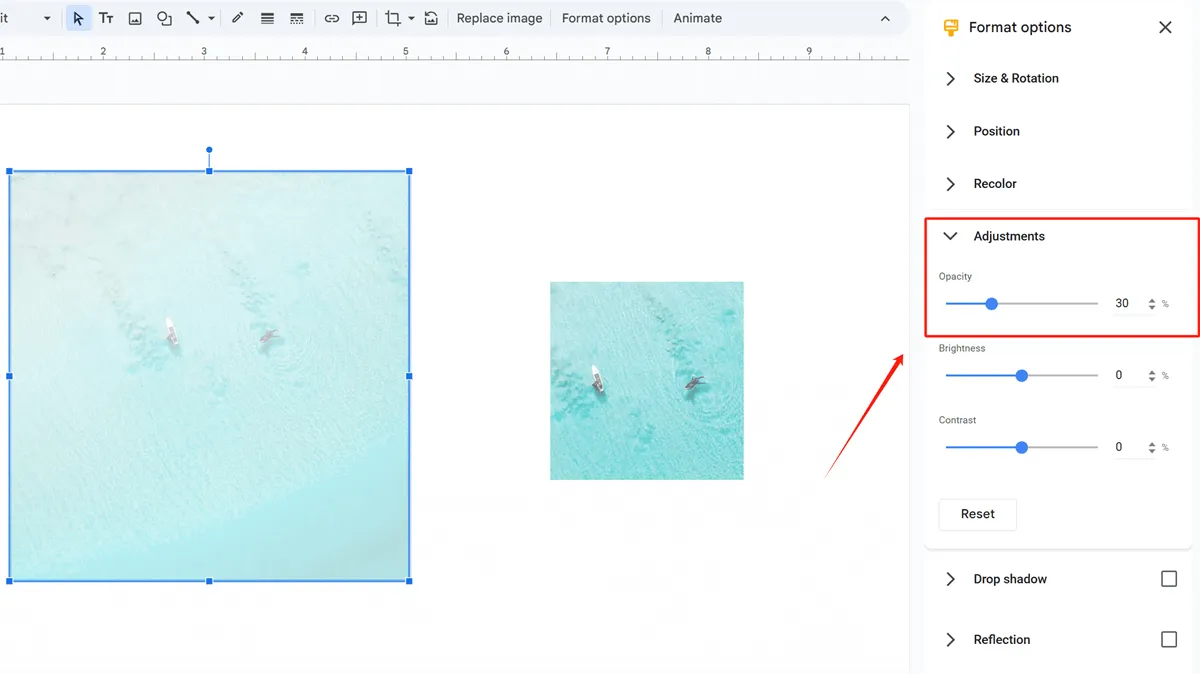Open the shape tool
The image size is (1200, 674).
164,19
